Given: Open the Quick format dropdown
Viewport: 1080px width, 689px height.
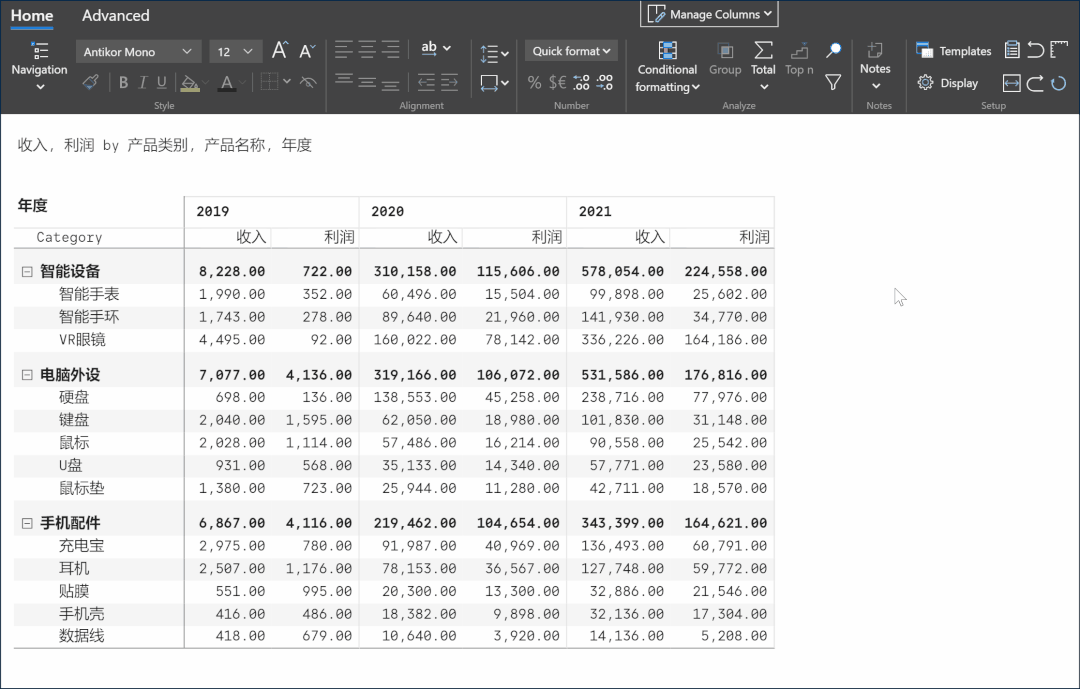Looking at the screenshot, I should [x=571, y=51].
